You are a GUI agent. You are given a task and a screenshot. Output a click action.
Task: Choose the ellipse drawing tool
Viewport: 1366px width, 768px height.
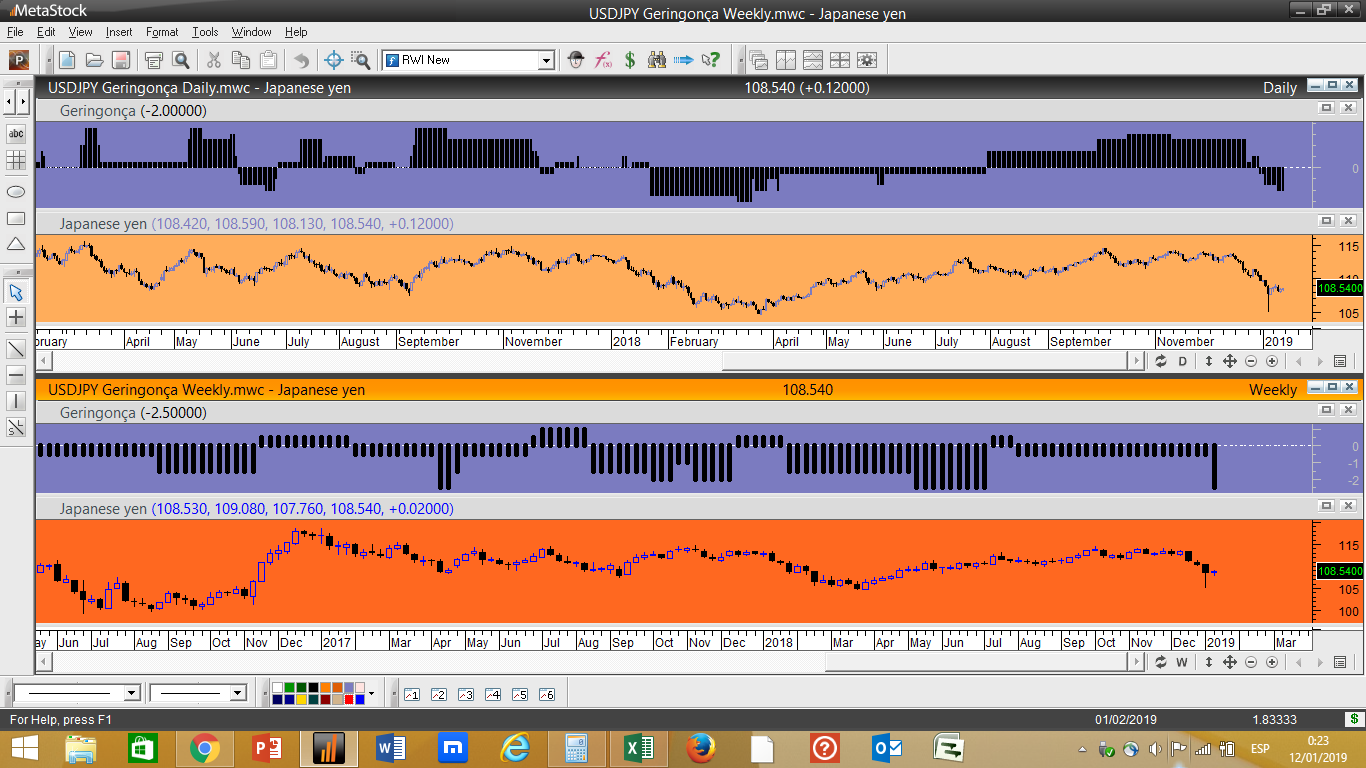pos(16,191)
